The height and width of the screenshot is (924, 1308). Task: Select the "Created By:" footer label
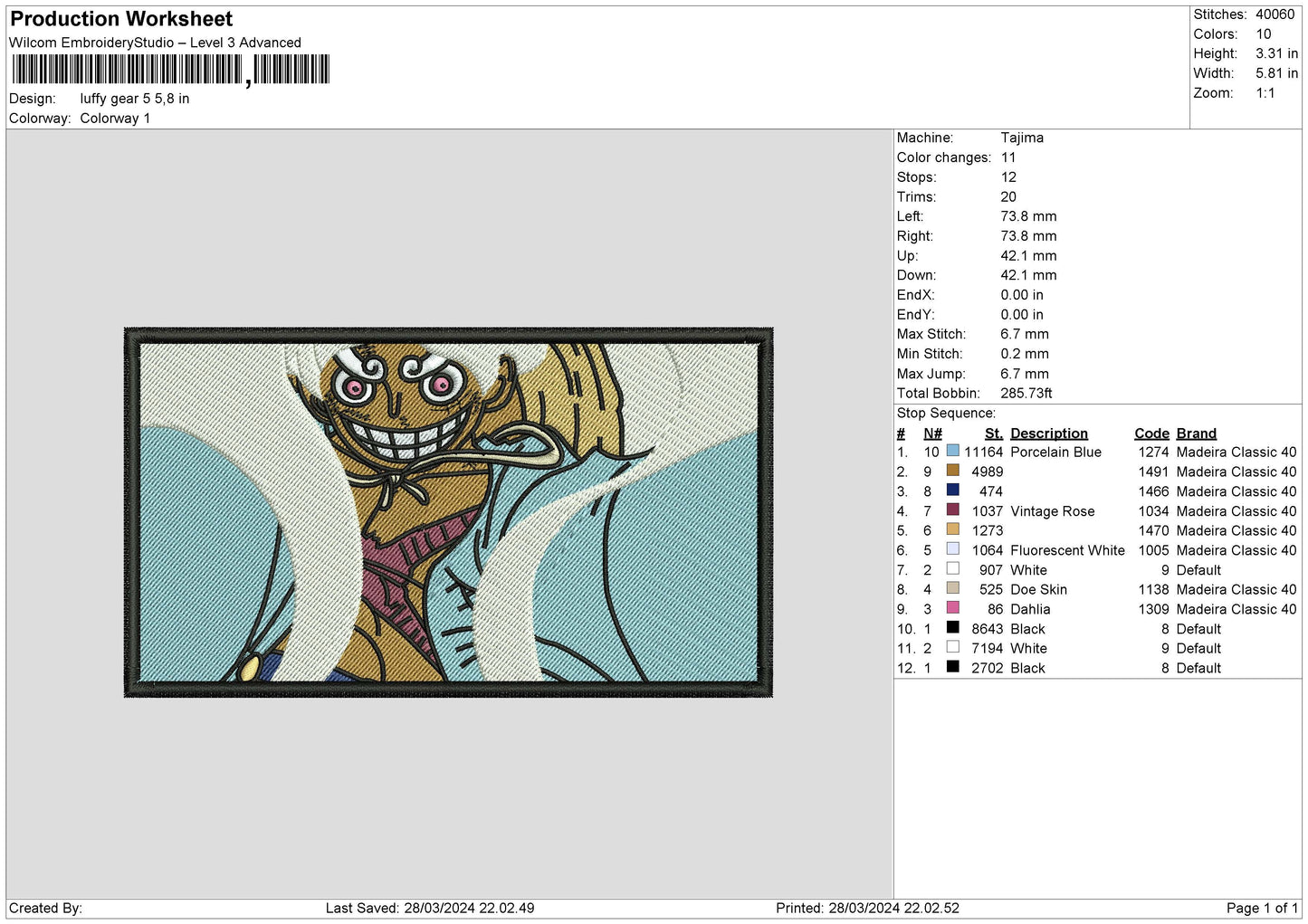click(x=45, y=909)
